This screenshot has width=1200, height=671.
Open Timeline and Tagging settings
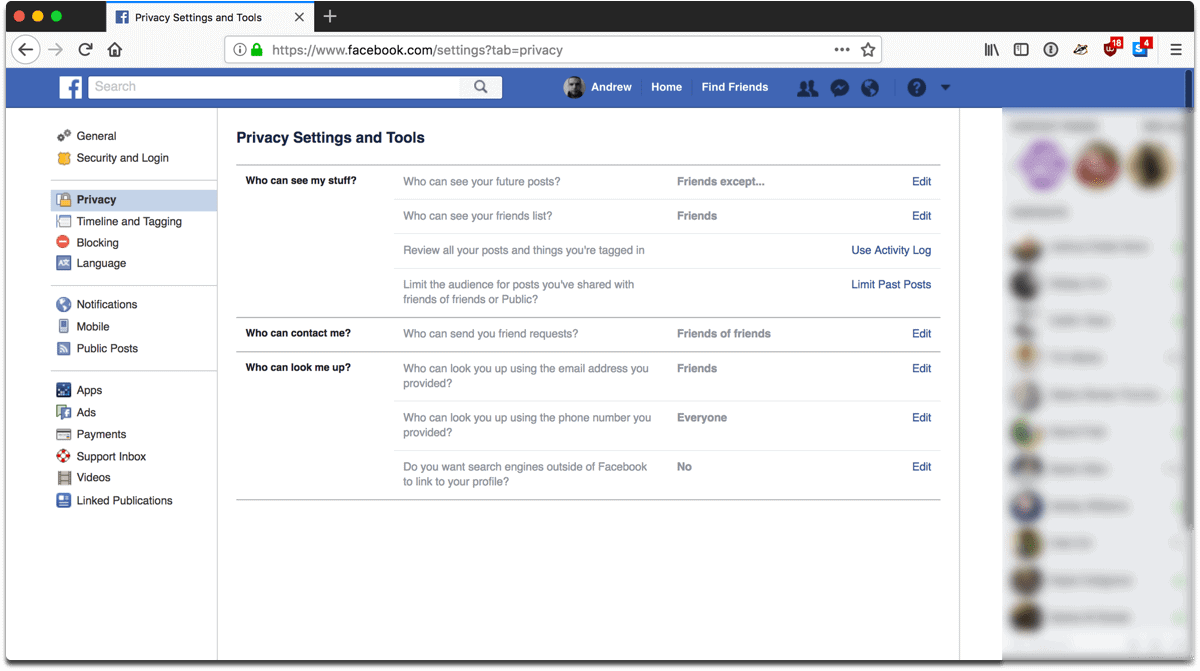click(x=129, y=222)
